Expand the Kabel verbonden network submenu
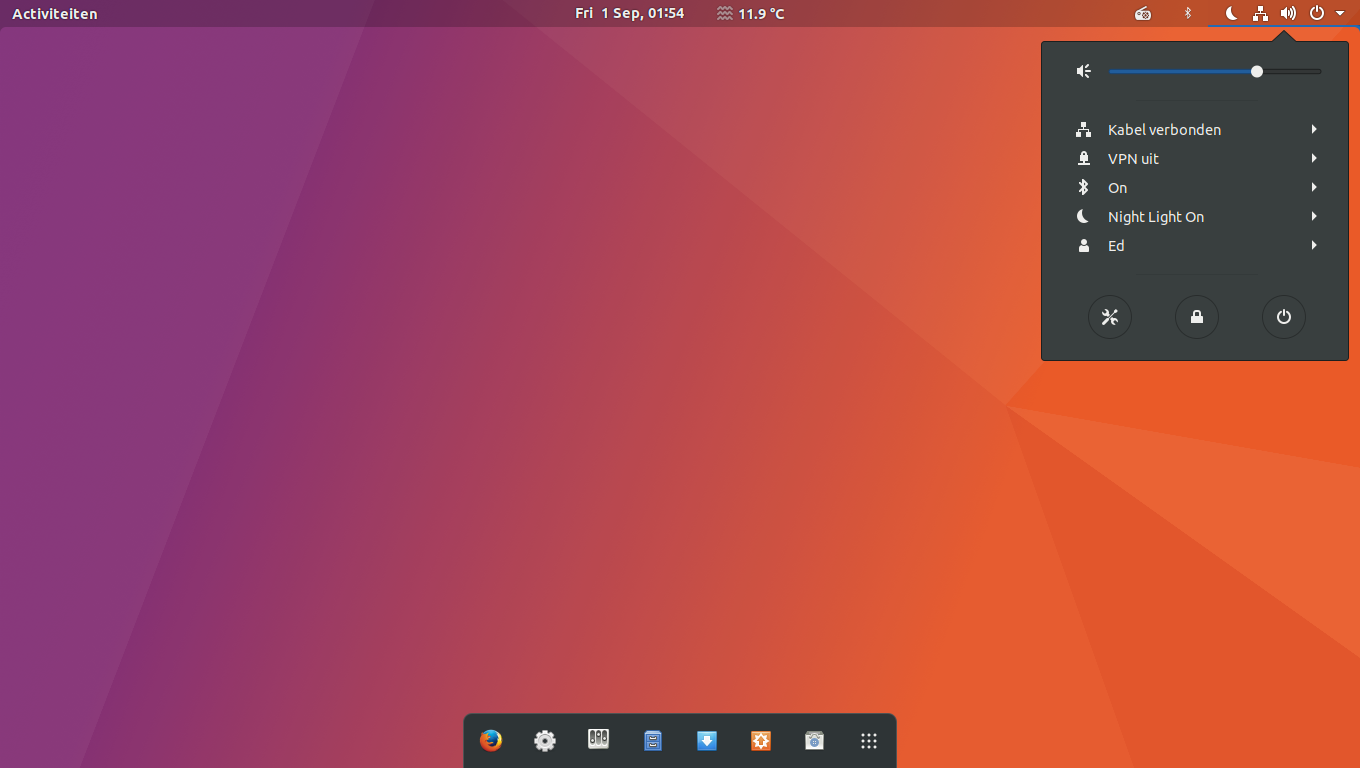The image size is (1360, 768). click(x=1195, y=129)
